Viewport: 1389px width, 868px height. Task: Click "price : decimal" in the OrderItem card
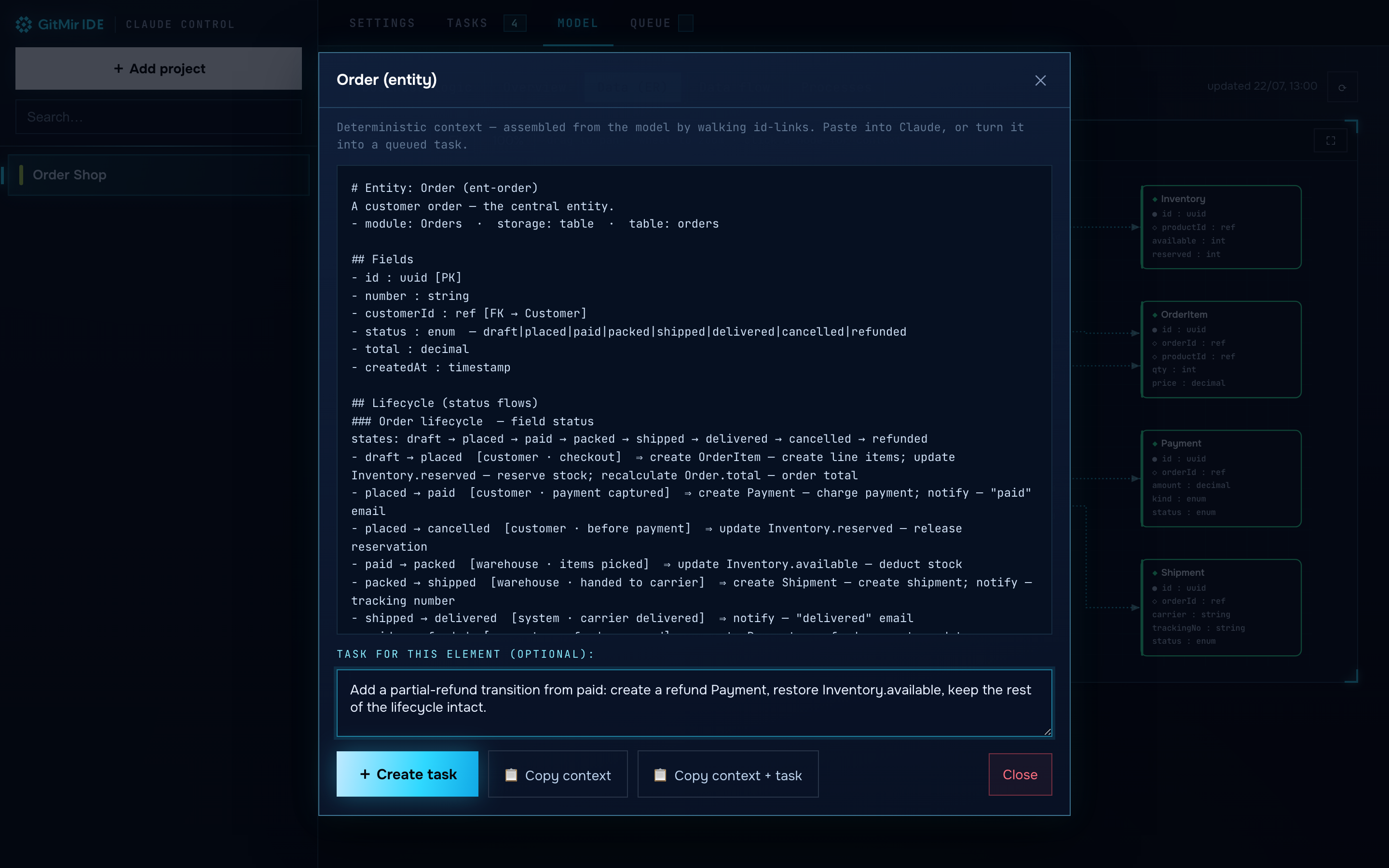1188,383
